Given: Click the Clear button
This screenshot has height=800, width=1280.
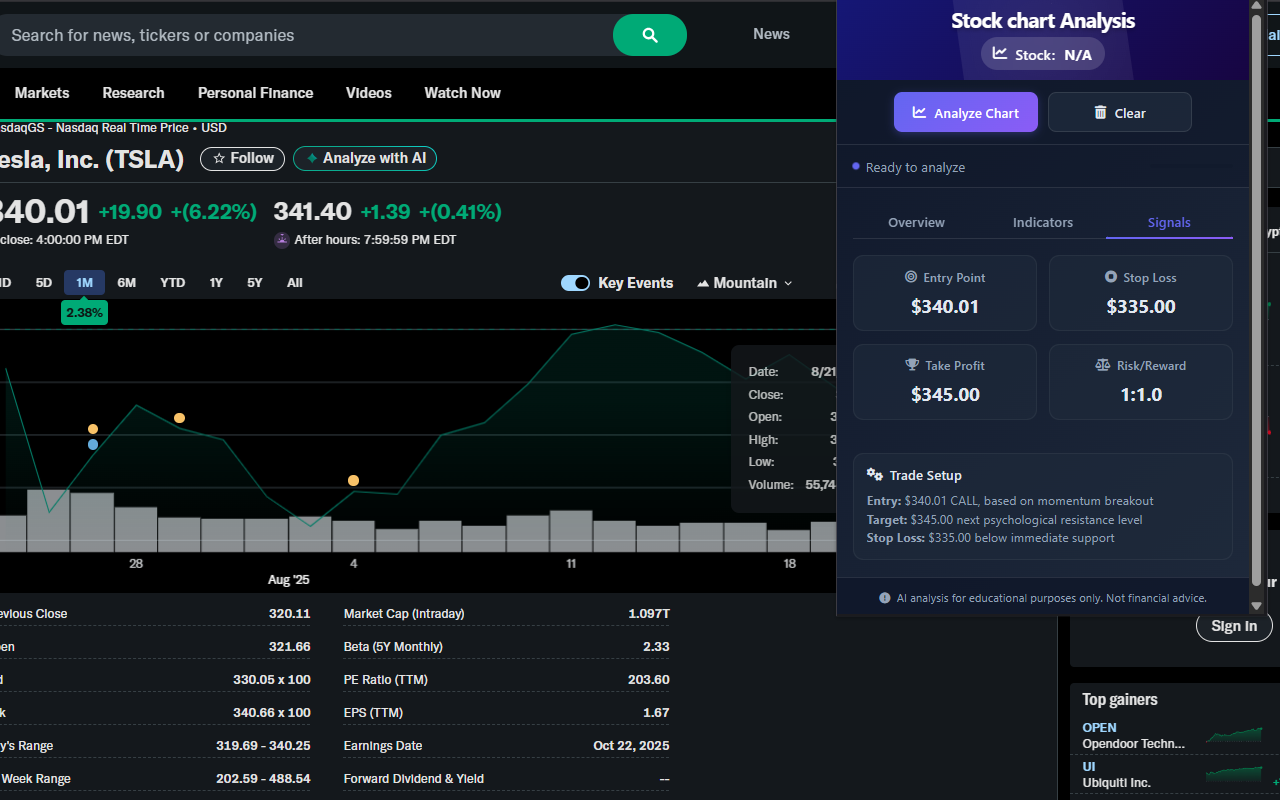Looking at the screenshot, I should (x=1120, y=112).
